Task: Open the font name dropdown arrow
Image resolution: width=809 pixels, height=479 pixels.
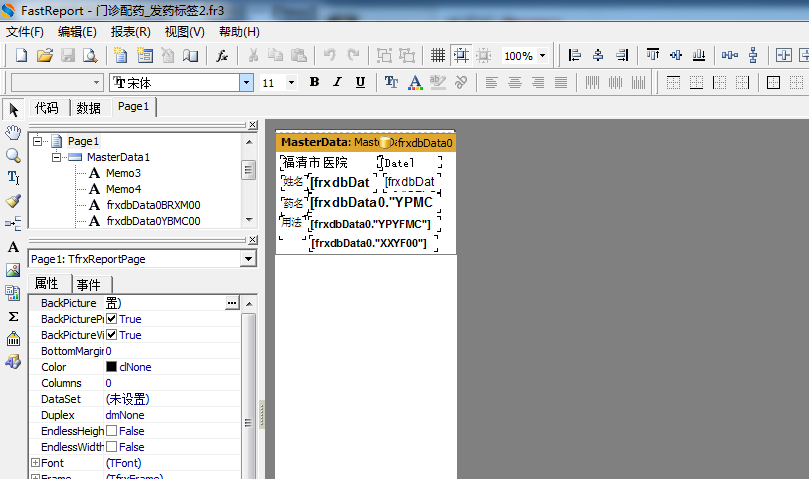Action: coord(247,82)
